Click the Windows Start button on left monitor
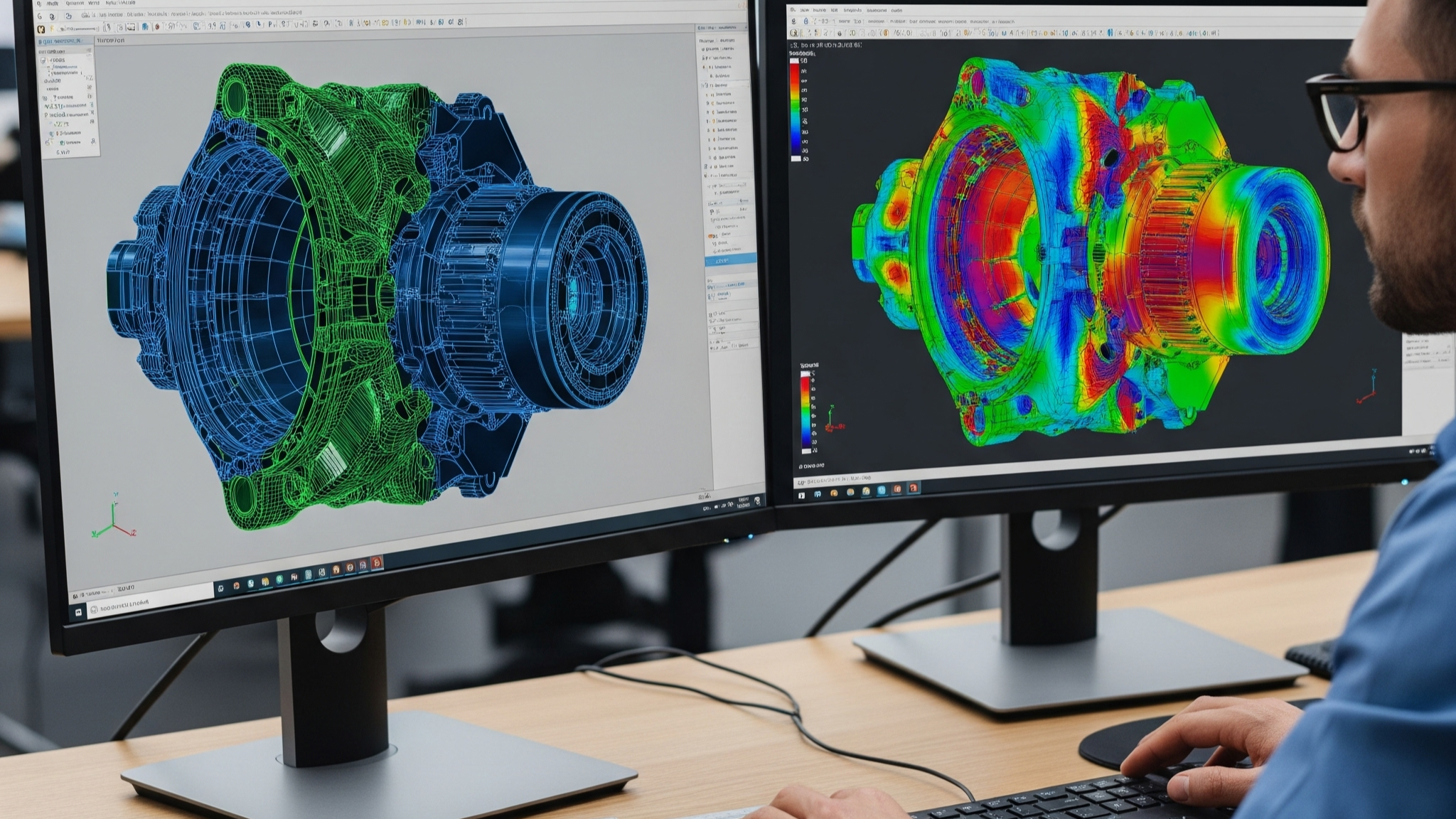Viewport: 1456px width, 819px height. point(77,611)
